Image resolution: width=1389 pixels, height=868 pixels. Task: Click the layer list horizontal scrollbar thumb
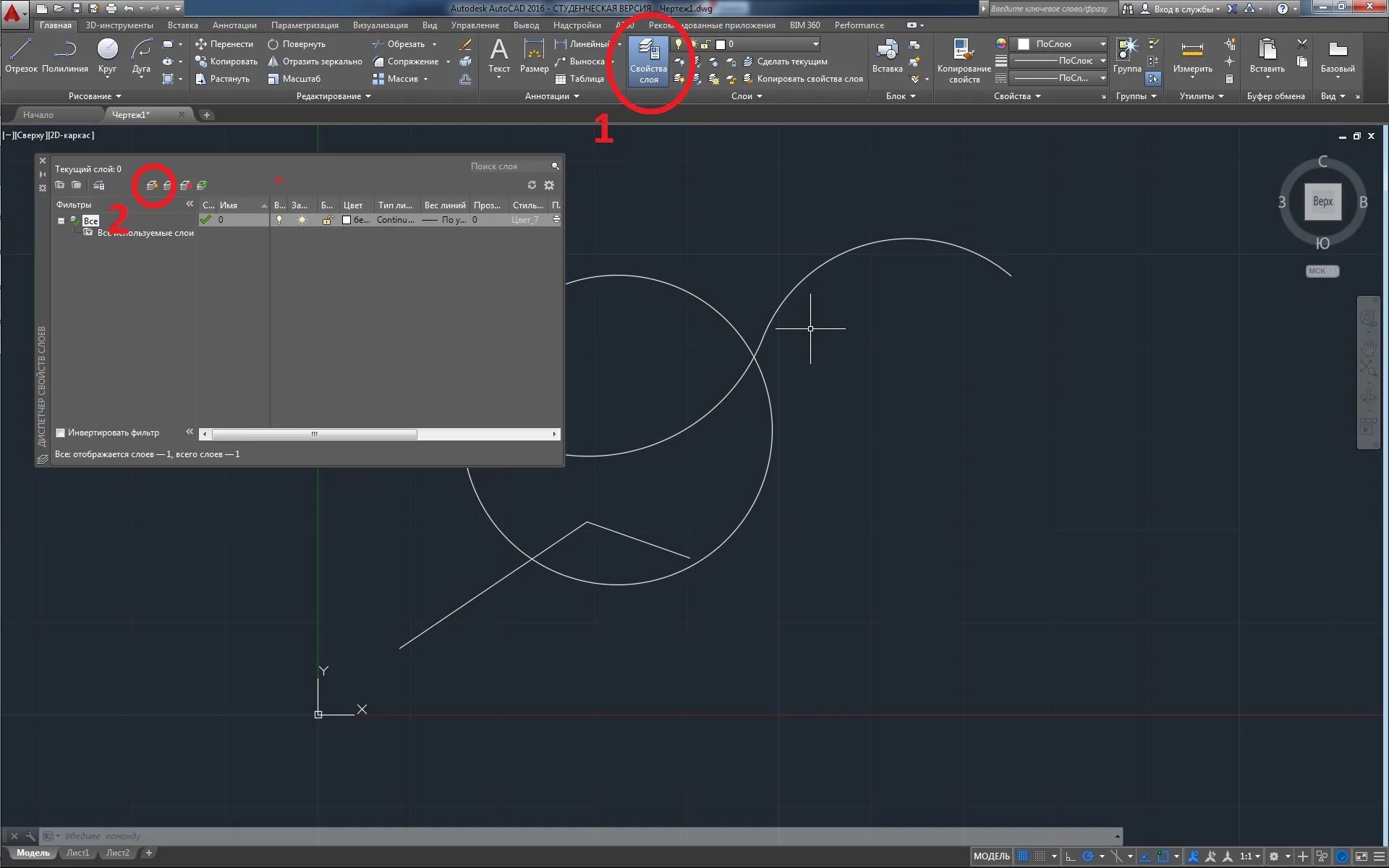tap(314, 434)
